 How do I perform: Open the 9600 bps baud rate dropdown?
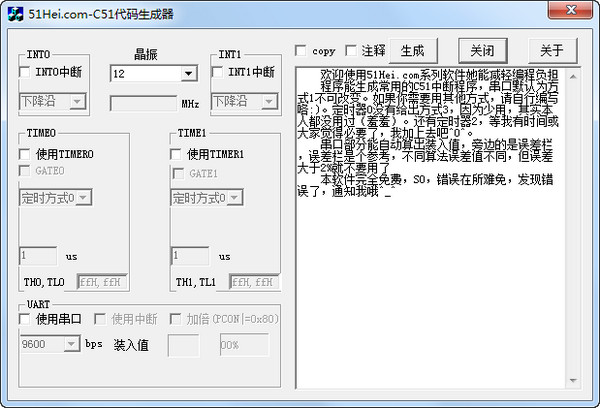pyautogui.click(x=50, y=344)
